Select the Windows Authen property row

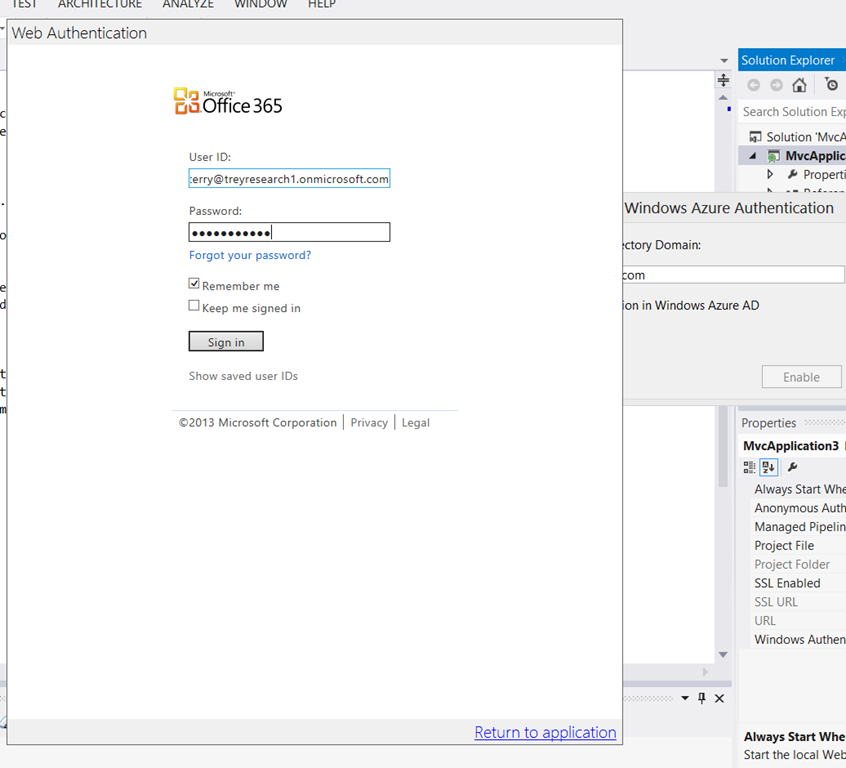[800, 640]
